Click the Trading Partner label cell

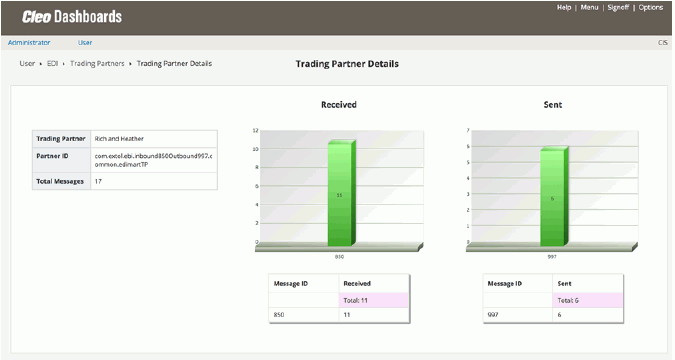tap(61, 139)
